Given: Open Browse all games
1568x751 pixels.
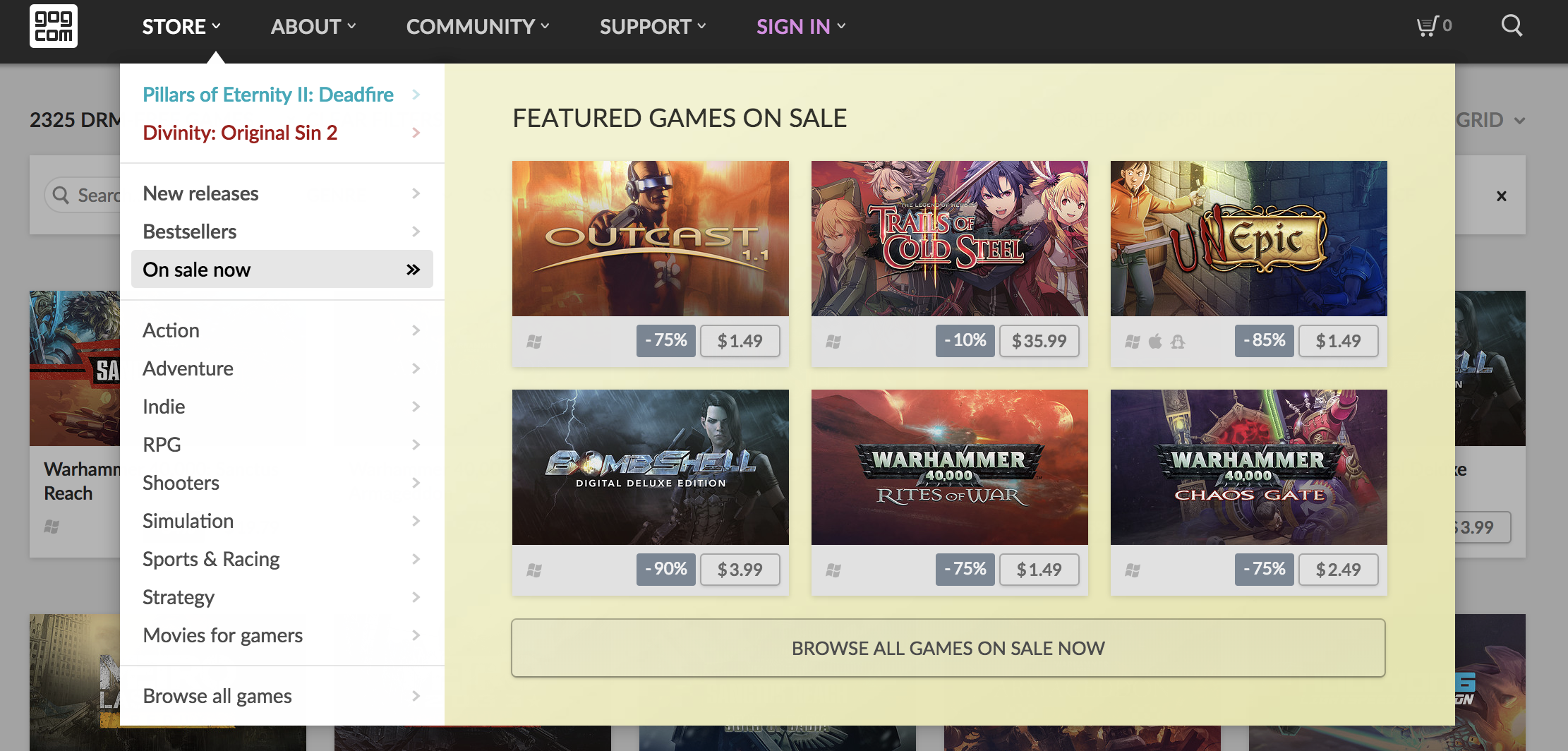Looking at the screenshot, I should [282, 696].
